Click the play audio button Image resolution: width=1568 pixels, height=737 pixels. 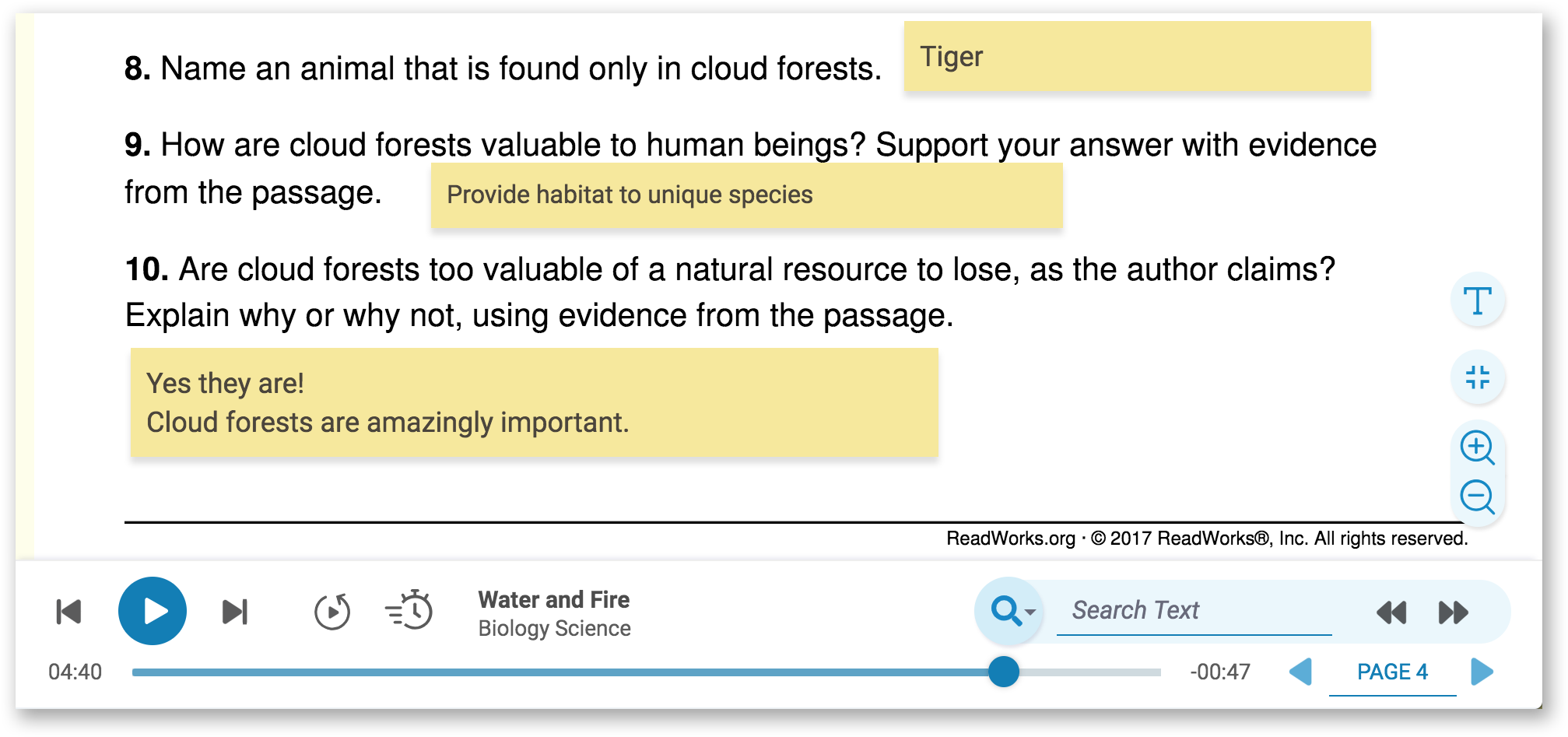pyautogui.click(x=153, y=611)
